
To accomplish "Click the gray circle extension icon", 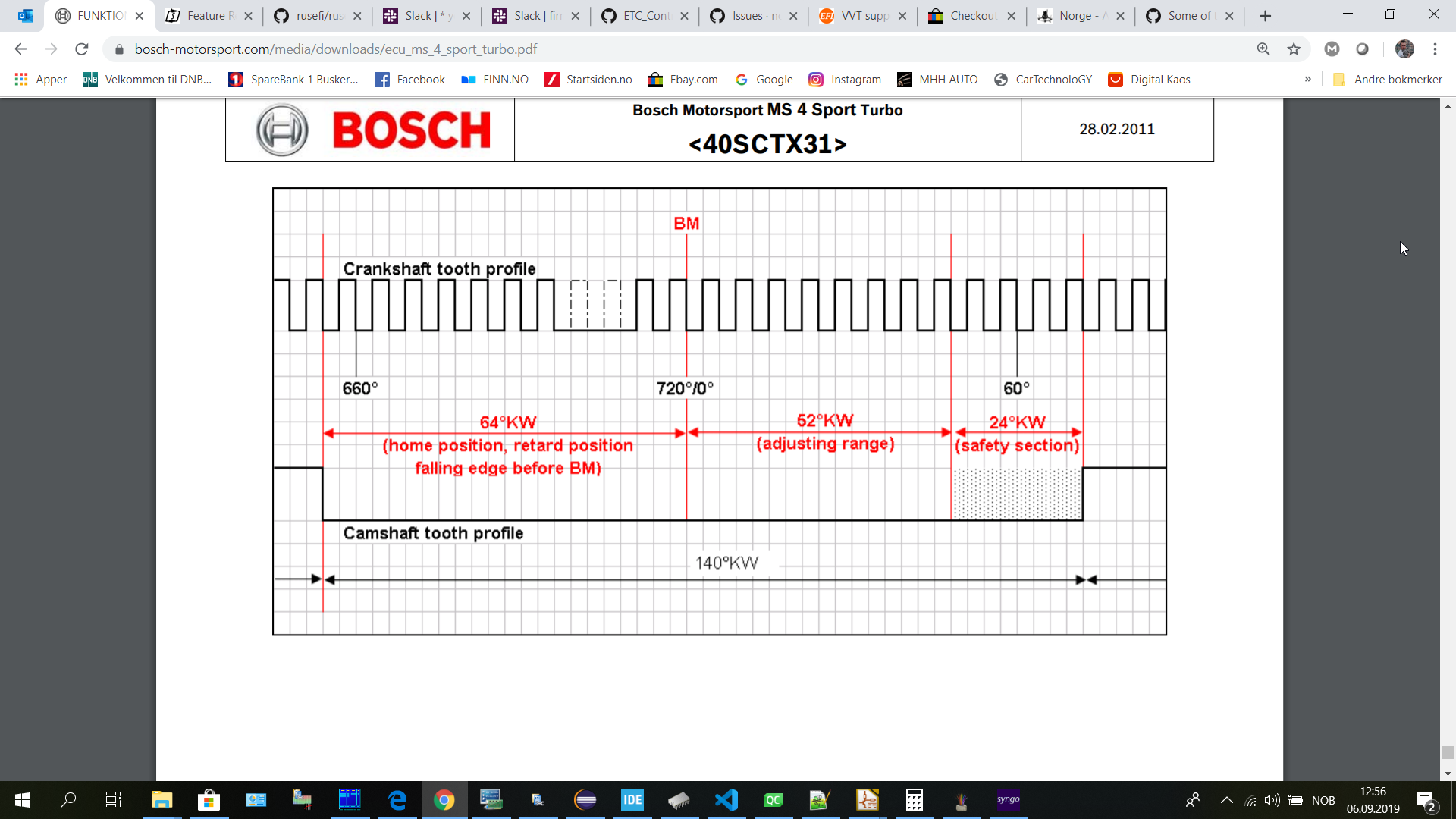I will point(1362,49).
